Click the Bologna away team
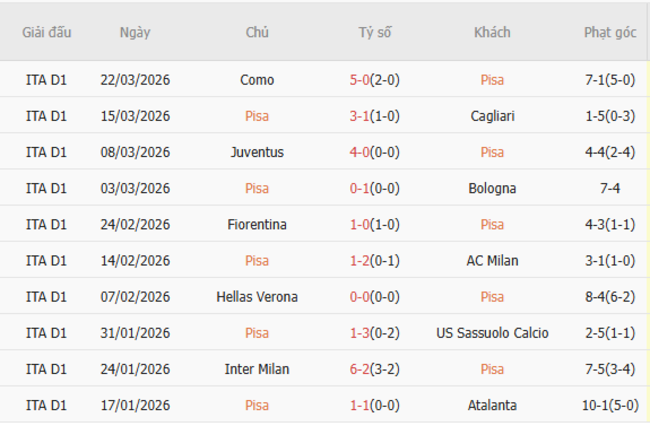 [492, 188]
